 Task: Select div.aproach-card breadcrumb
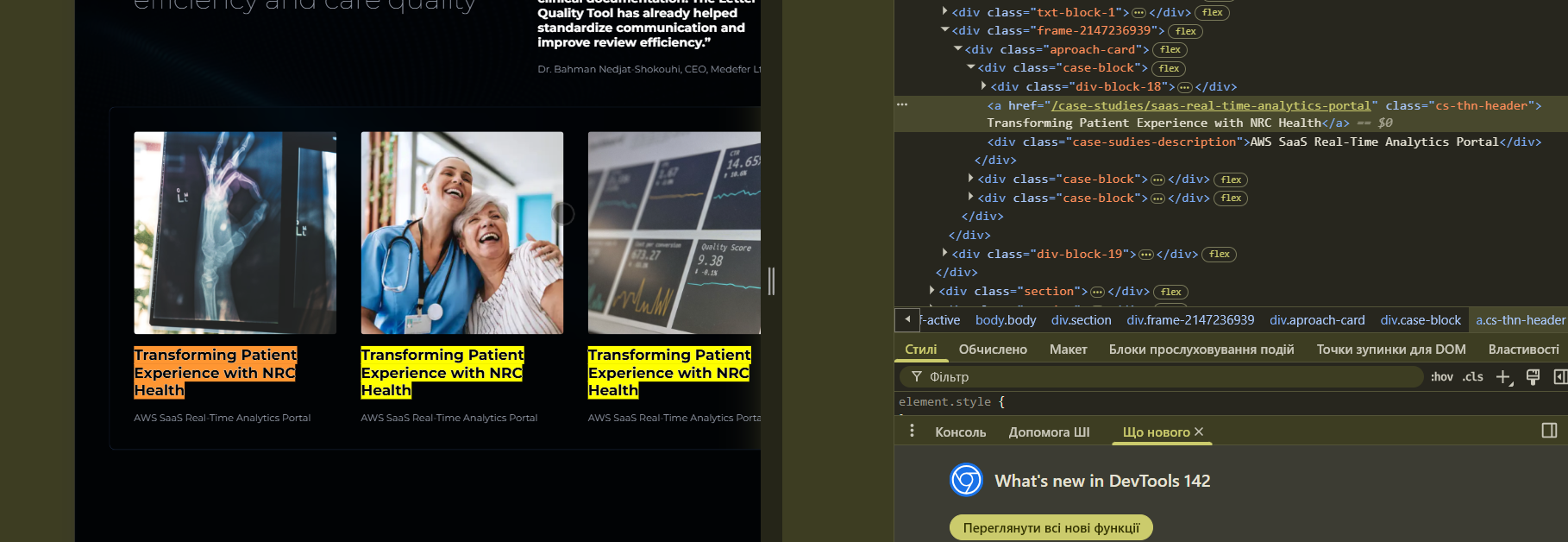point(1317,320)
